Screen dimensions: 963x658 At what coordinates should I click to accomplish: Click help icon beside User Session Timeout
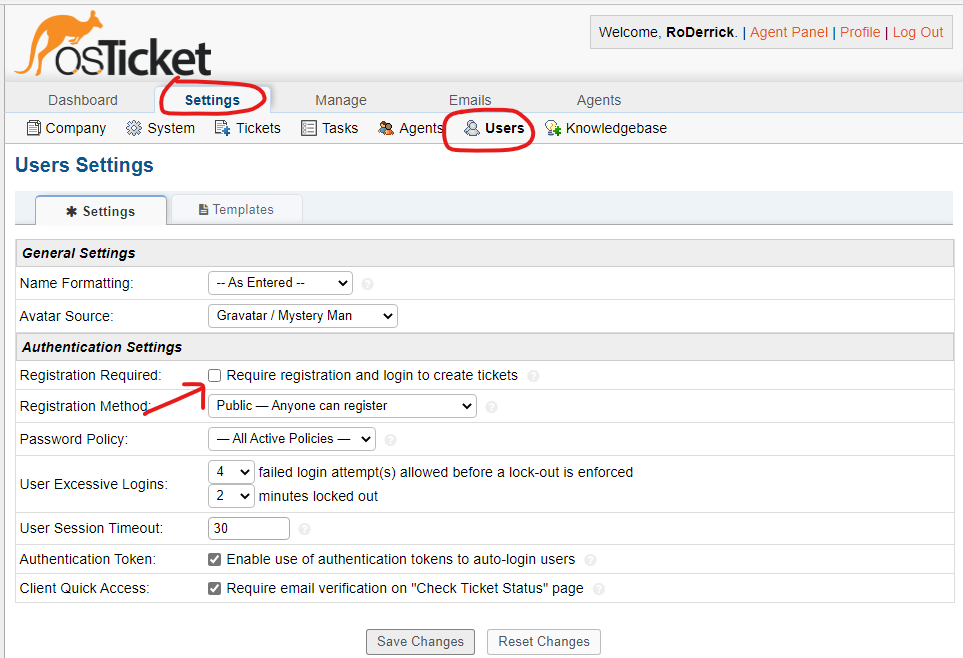click(x=304, y=529)
